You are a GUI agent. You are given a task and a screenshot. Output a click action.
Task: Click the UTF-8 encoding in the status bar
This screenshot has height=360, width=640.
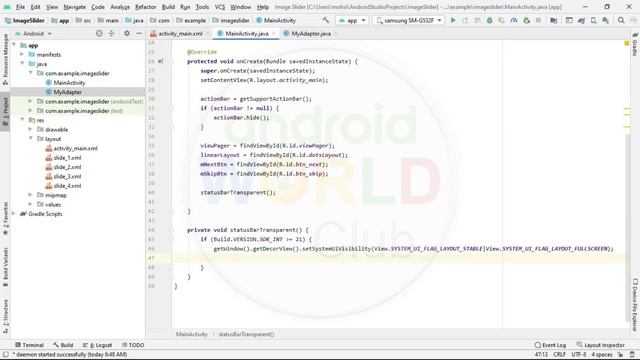[579, 354]
